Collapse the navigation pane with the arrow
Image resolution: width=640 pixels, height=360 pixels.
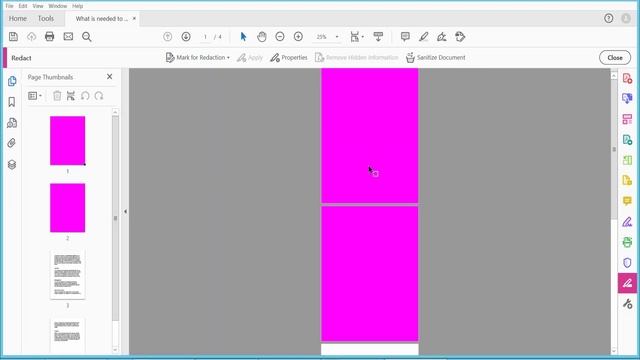tap(125, 211)
